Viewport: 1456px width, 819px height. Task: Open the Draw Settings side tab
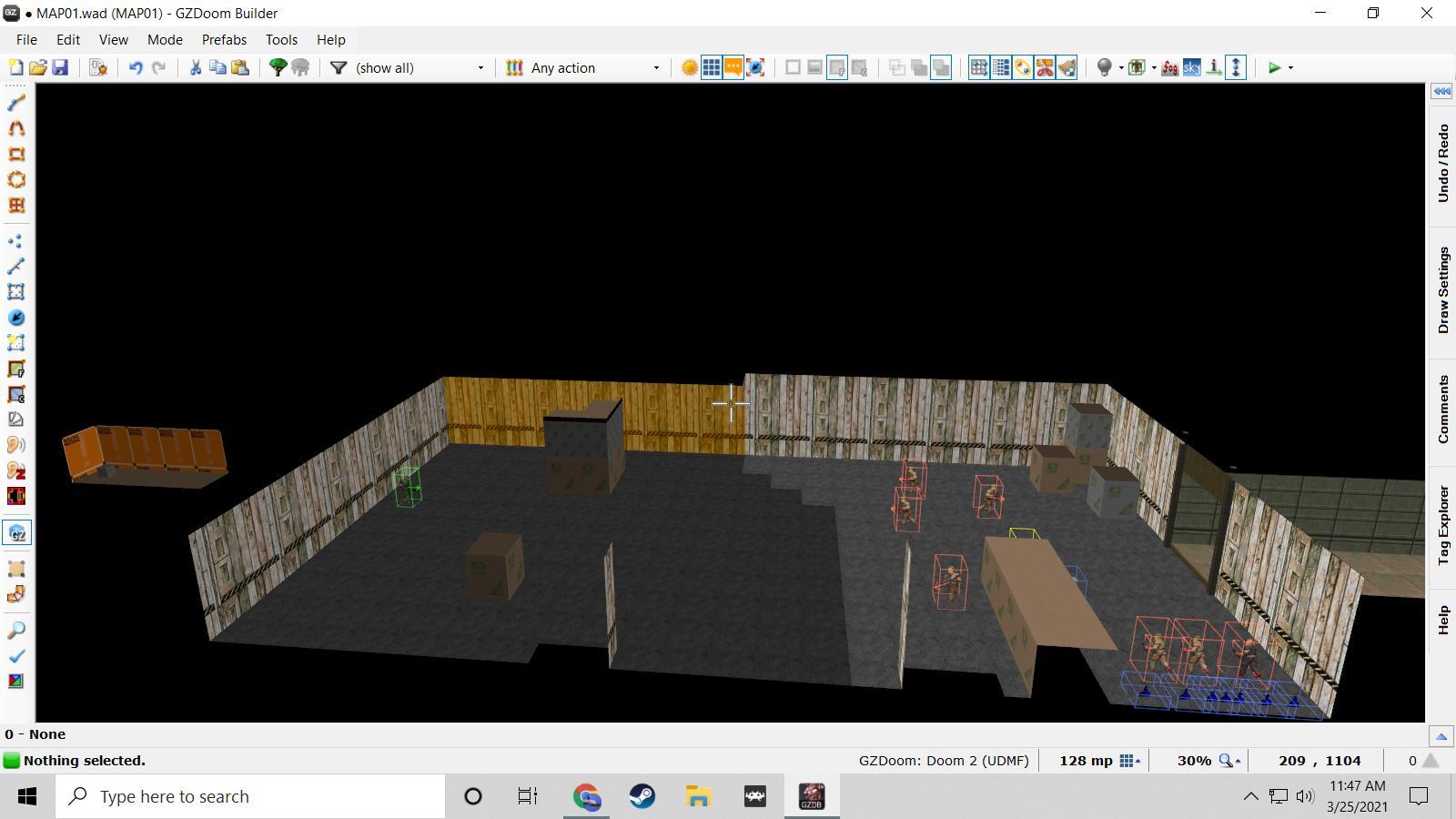point(1442,290)
